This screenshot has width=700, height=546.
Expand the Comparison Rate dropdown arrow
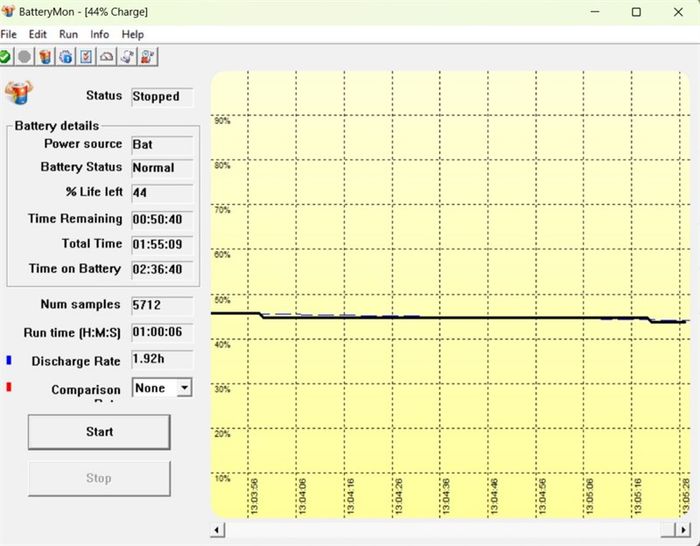tap(184, 388)
